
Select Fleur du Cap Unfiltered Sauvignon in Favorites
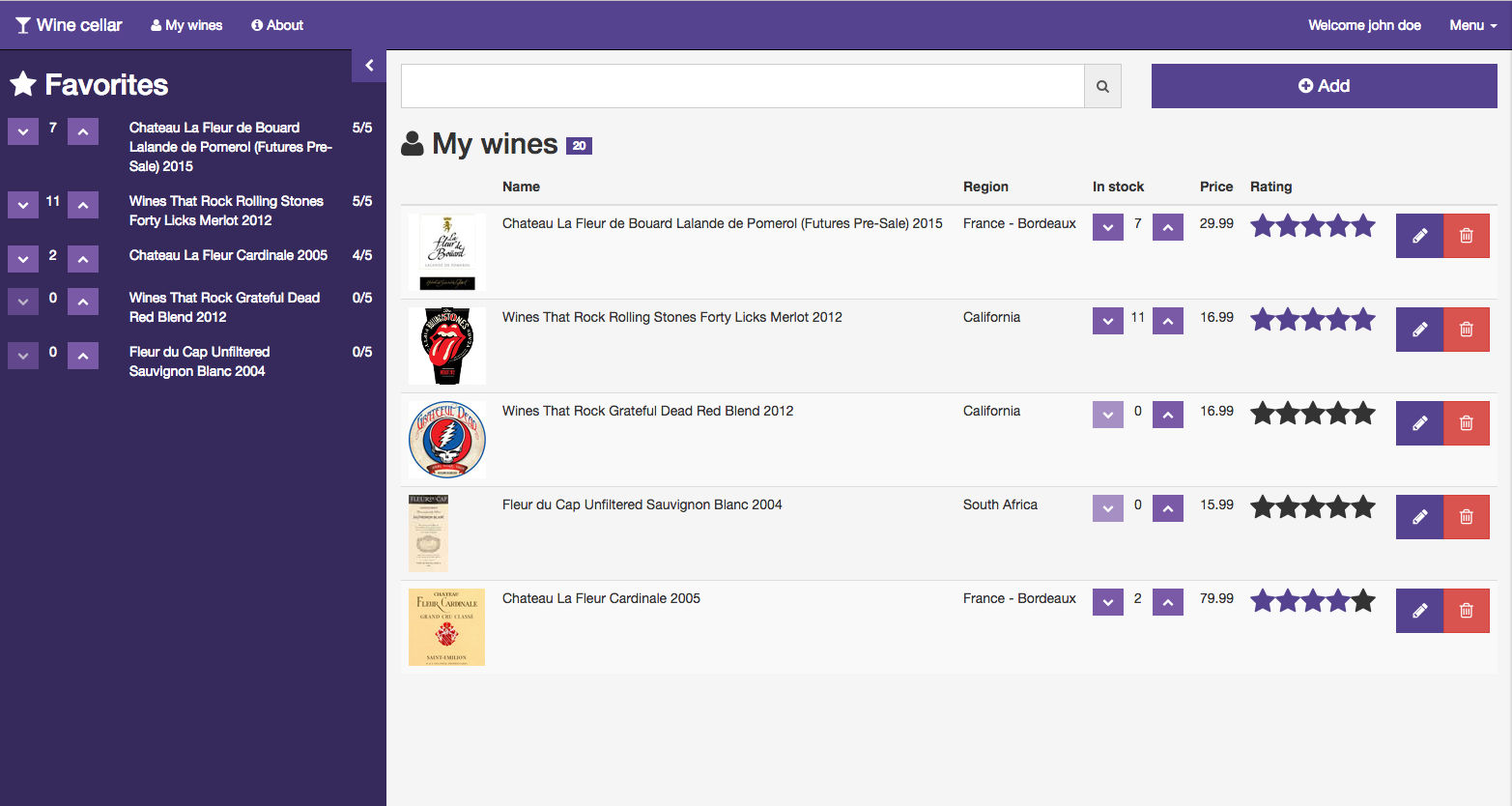point(199,361)
